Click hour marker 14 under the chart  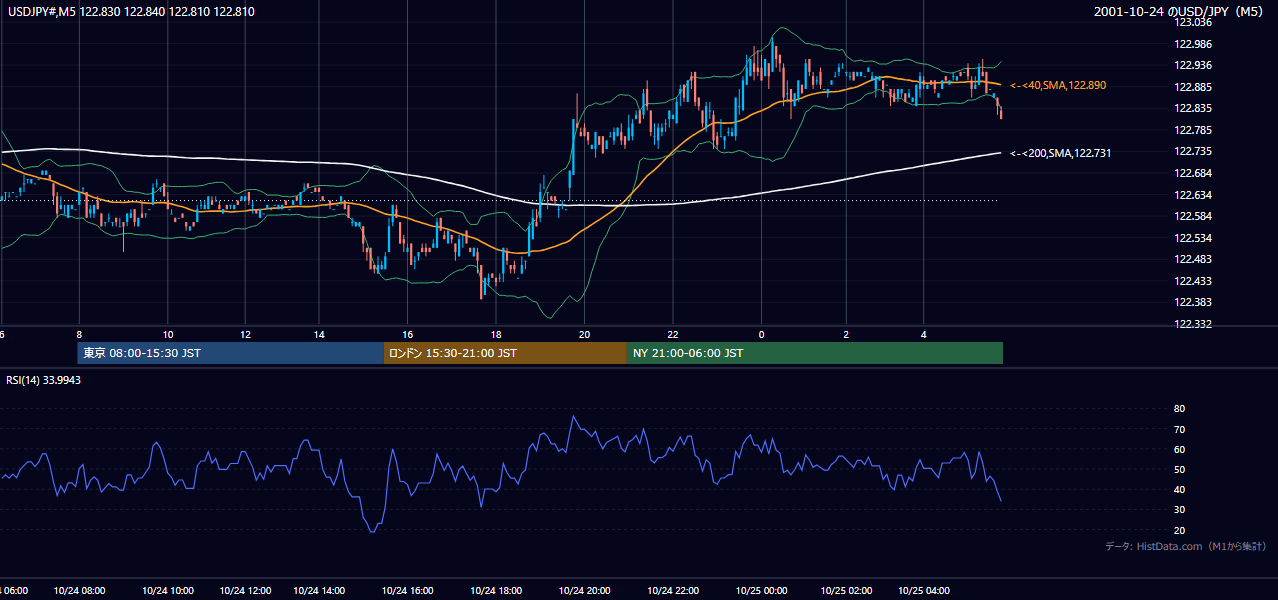coord(319,334)
